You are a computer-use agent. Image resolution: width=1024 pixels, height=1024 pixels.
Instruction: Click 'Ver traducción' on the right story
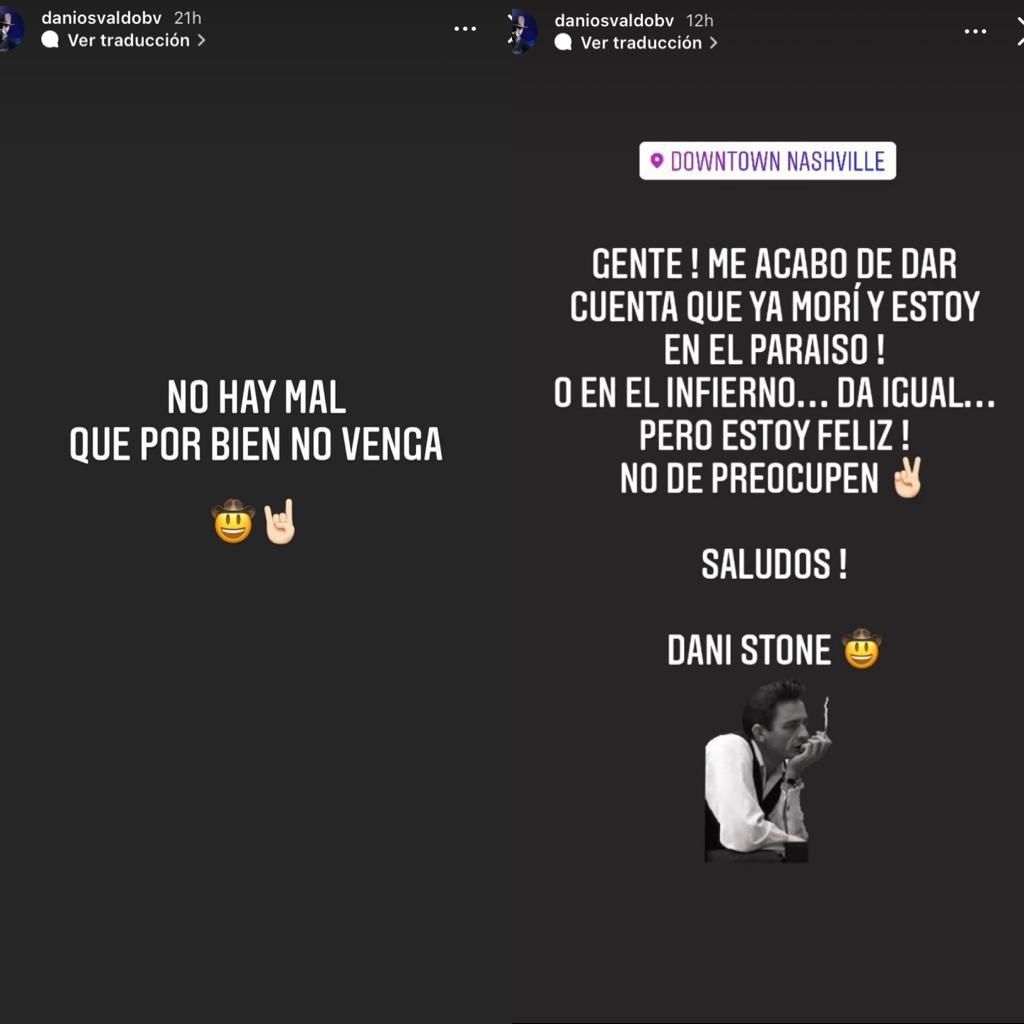pyautogui.click(x=641, y=42)
